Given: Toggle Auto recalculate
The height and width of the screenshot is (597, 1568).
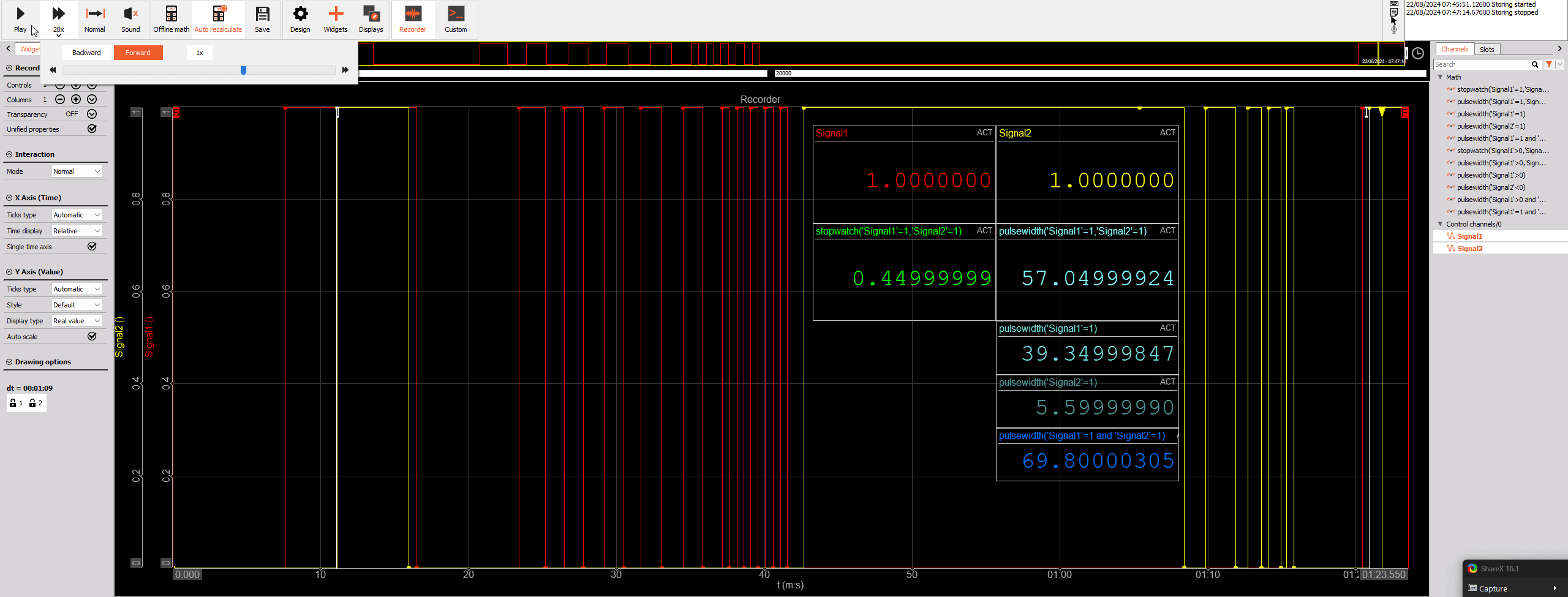Looking at the screenshot, I should tap(218, 20).
